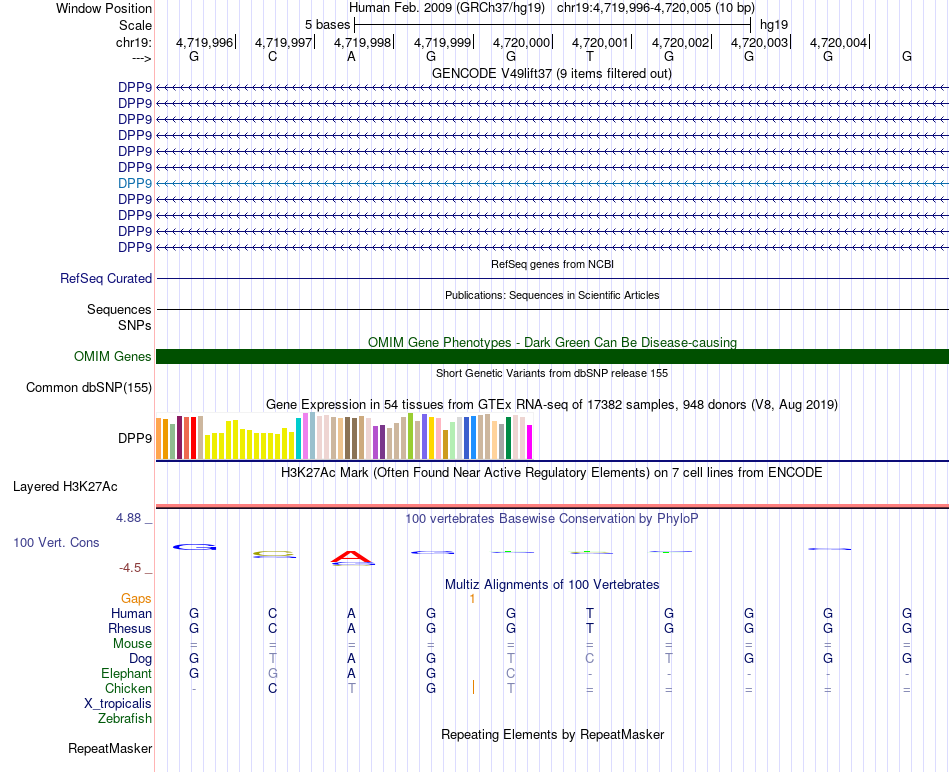
Task: Click the Rhesus alignment row label
Action: 130,628
